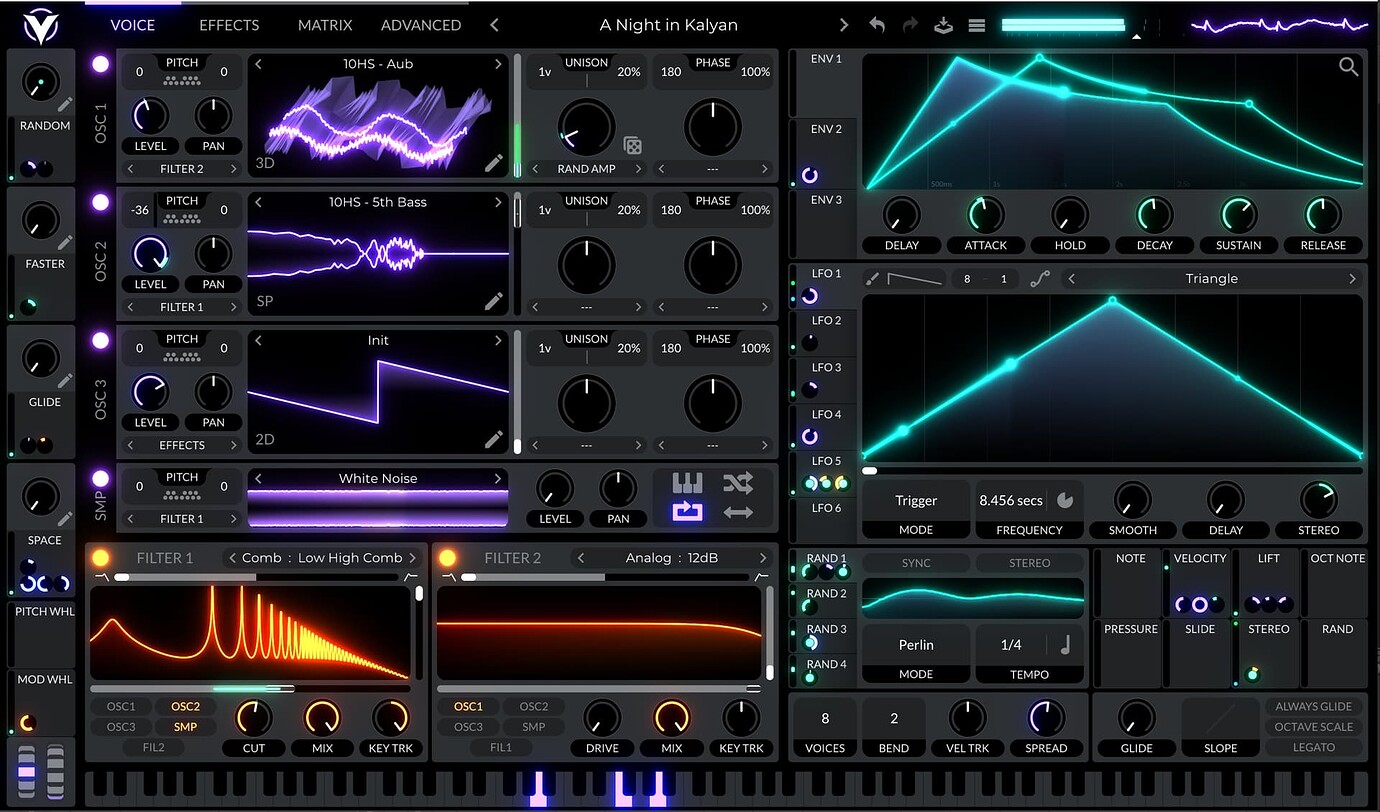Click the dice randomize icon in OSC 1 unison
This screenshot has height=812, width=1380.
click(x=632, y=145)
